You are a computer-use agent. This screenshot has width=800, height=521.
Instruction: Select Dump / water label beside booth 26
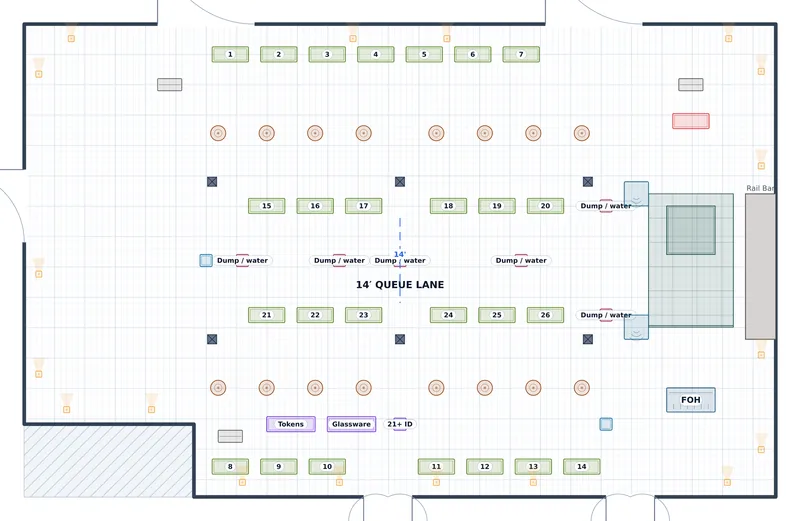606,315
